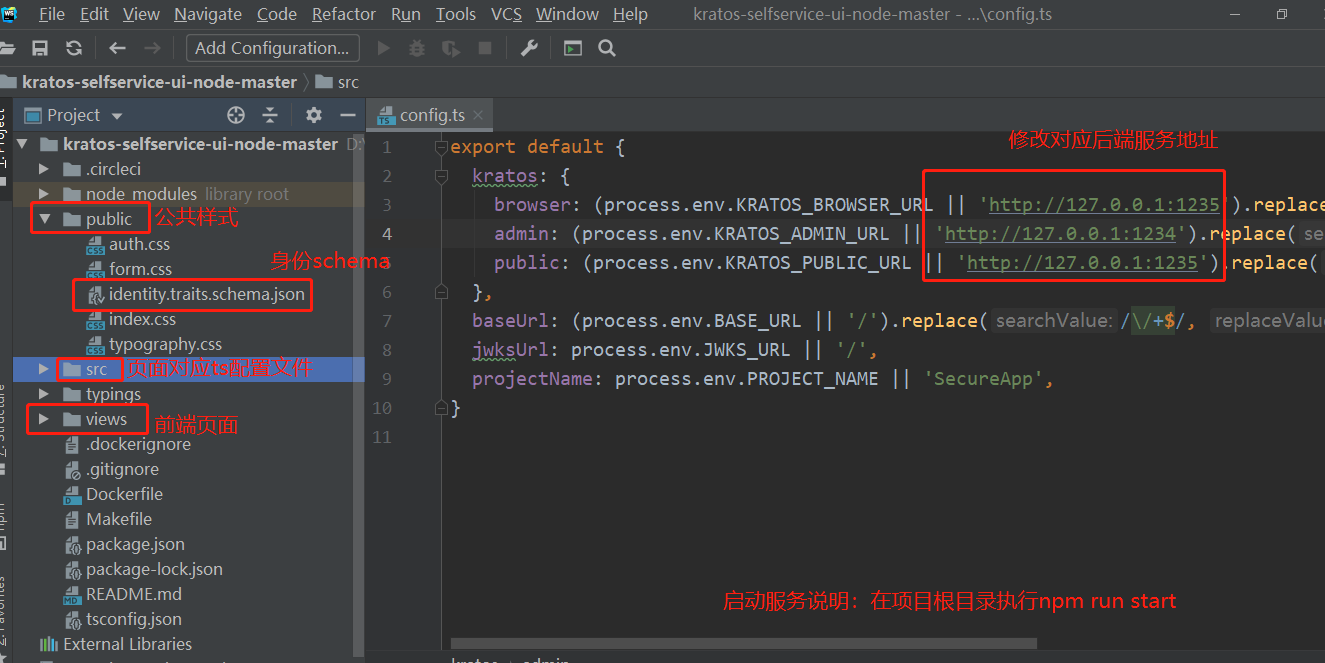The width and height of the screenshot is (1325, 663).
Task: Click the Debug bug icon
Action: [x=418, y=48]
